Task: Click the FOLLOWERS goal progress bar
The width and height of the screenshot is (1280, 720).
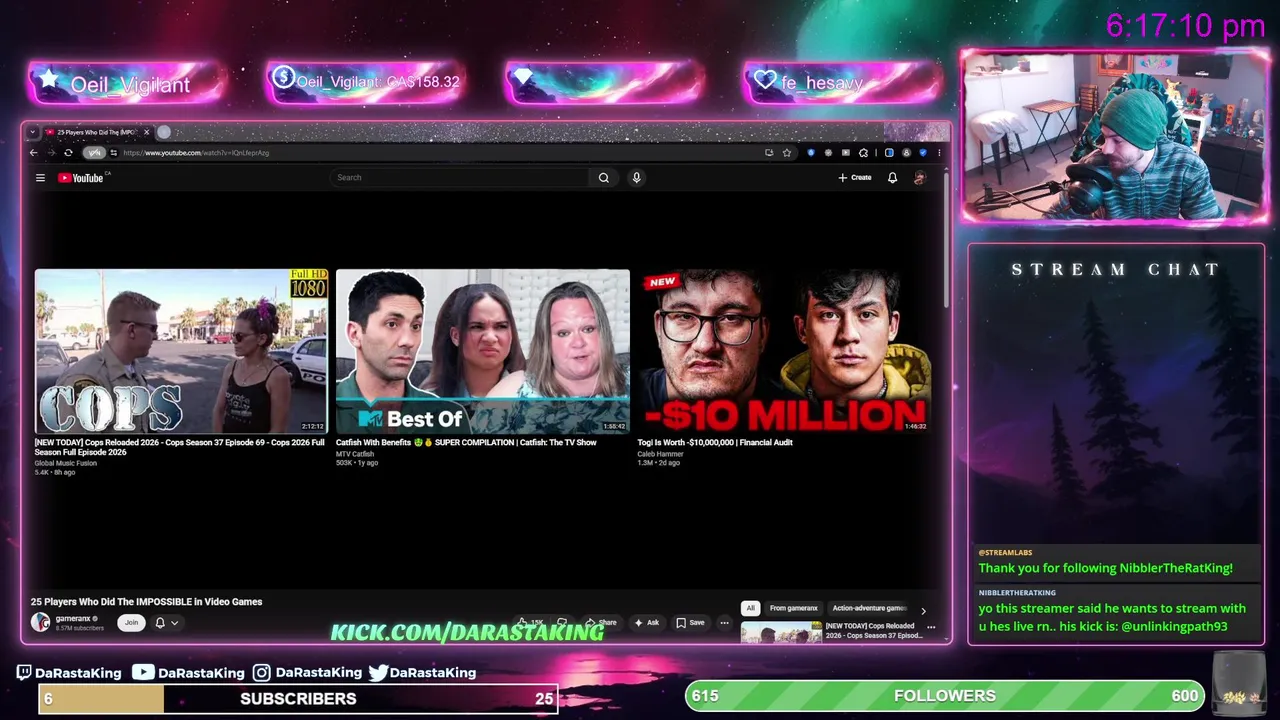Action: (945, 696)
